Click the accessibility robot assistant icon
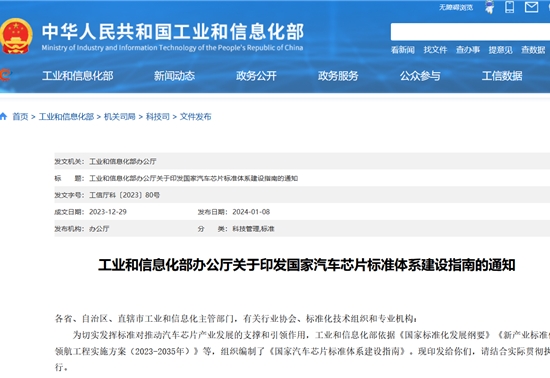Viewport: 550px width, 378px height. coord(490,7)
